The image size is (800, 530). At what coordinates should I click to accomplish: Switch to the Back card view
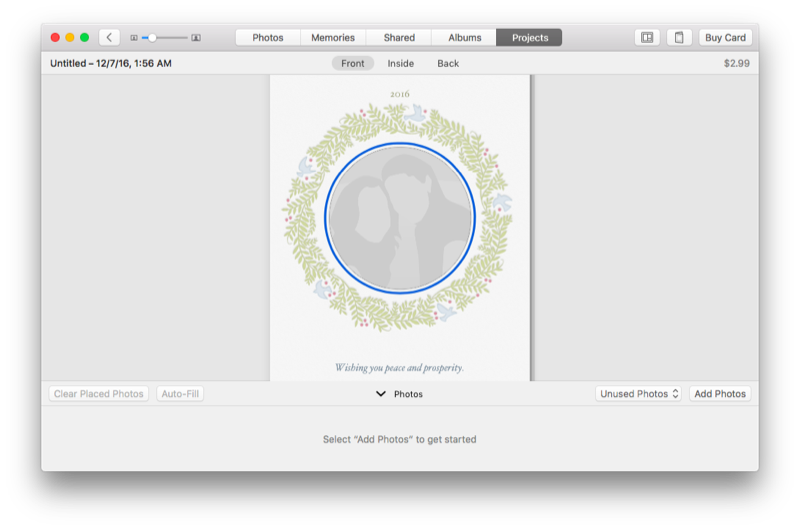tap(448, 63)
